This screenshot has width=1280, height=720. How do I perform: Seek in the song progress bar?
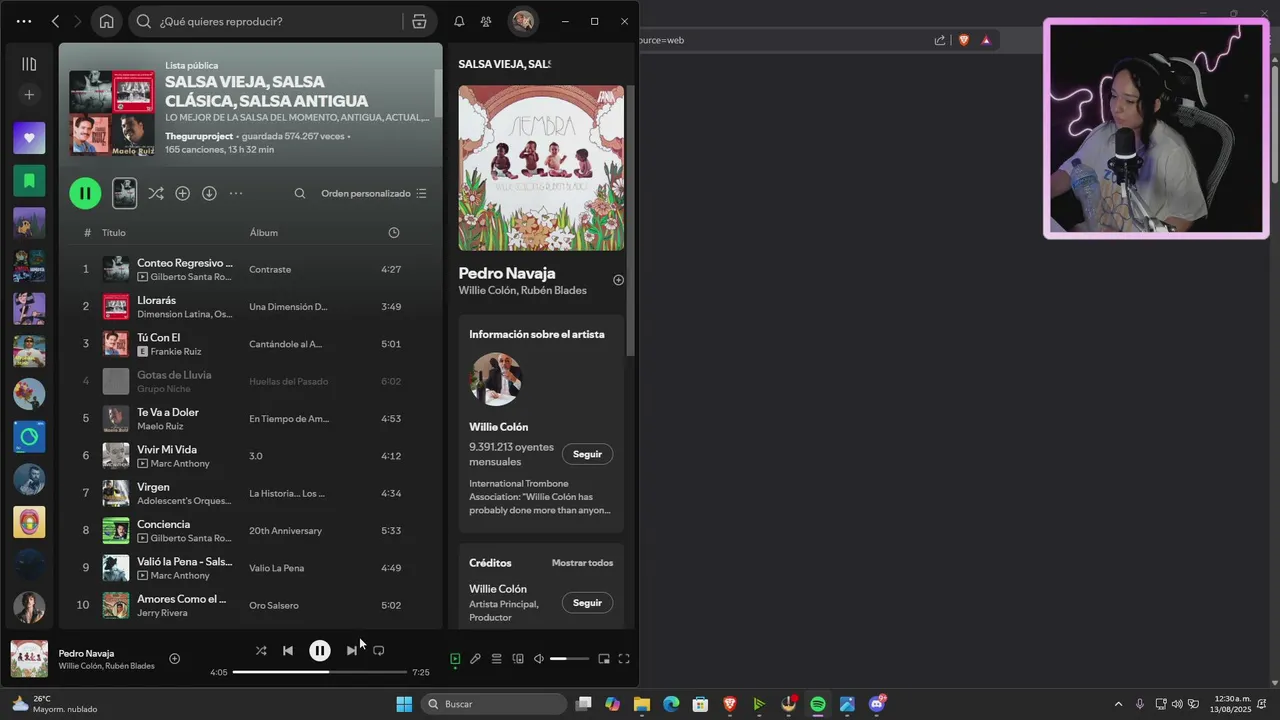[319, 672]
